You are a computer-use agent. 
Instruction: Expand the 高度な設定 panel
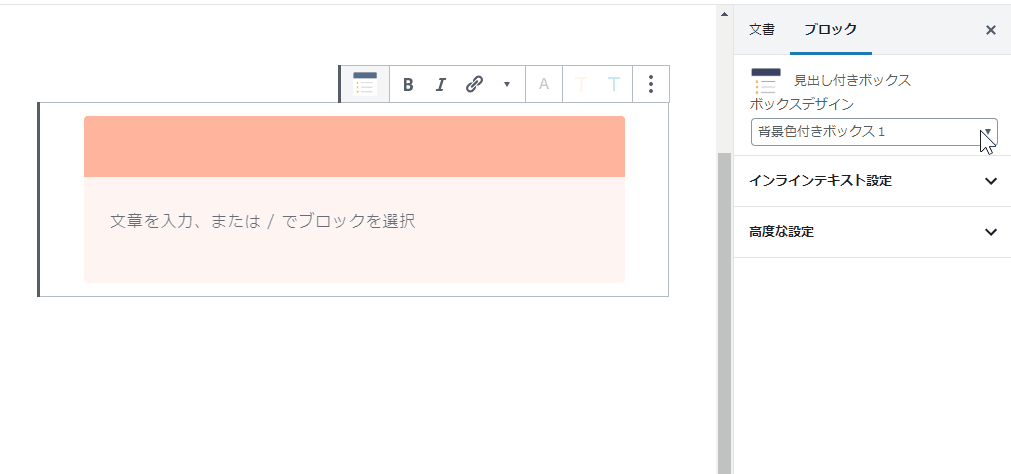coord(872,232)
